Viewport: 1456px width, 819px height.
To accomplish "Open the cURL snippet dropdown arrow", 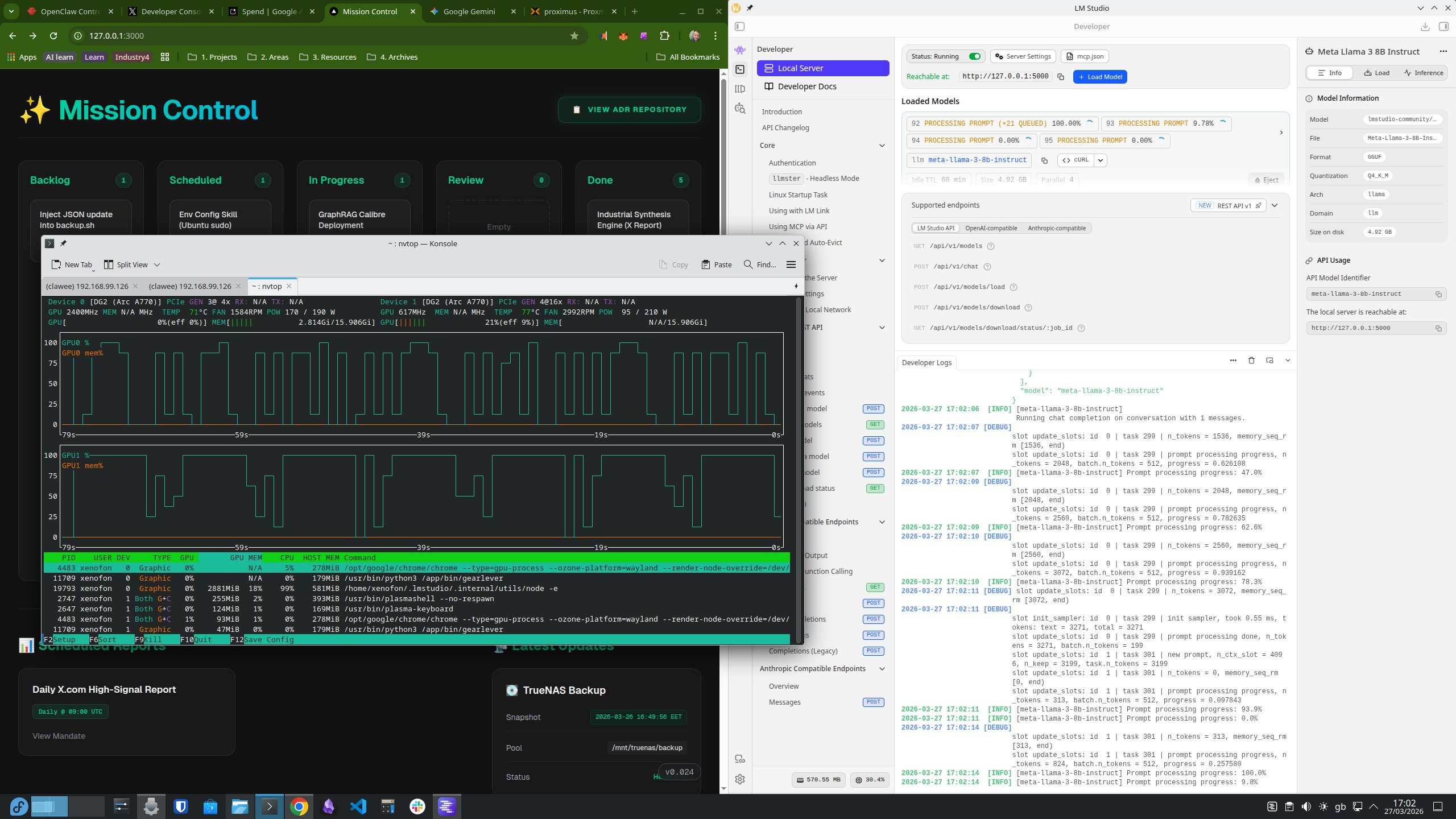I will coord(1101,160).
